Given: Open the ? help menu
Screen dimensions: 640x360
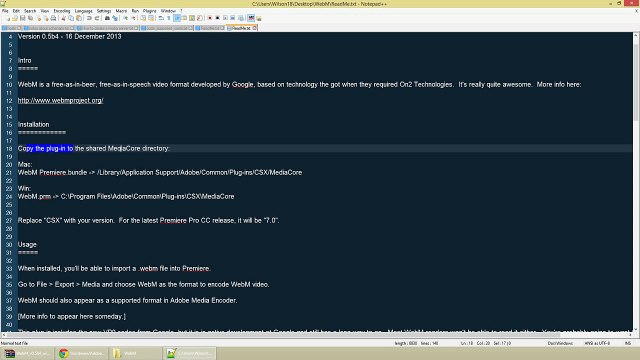Looking at the screenshot, I should tap(181, 11).
